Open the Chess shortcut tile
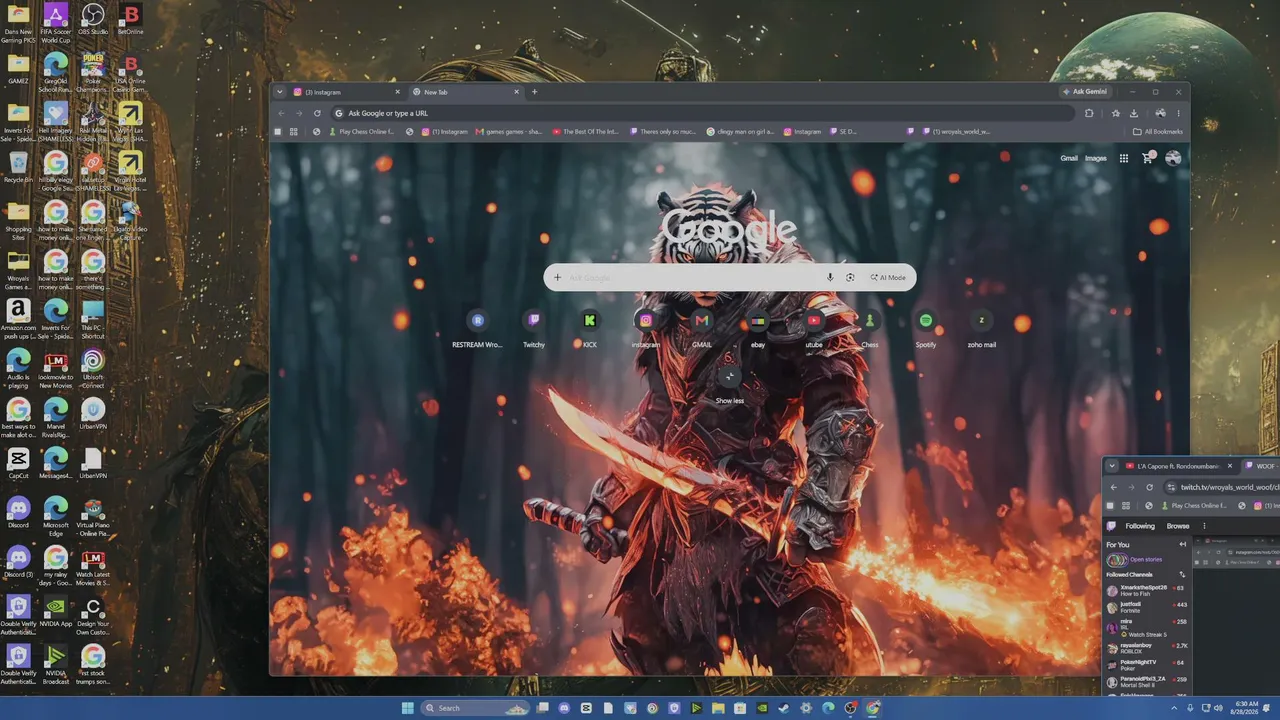 (x=870, y=329)
